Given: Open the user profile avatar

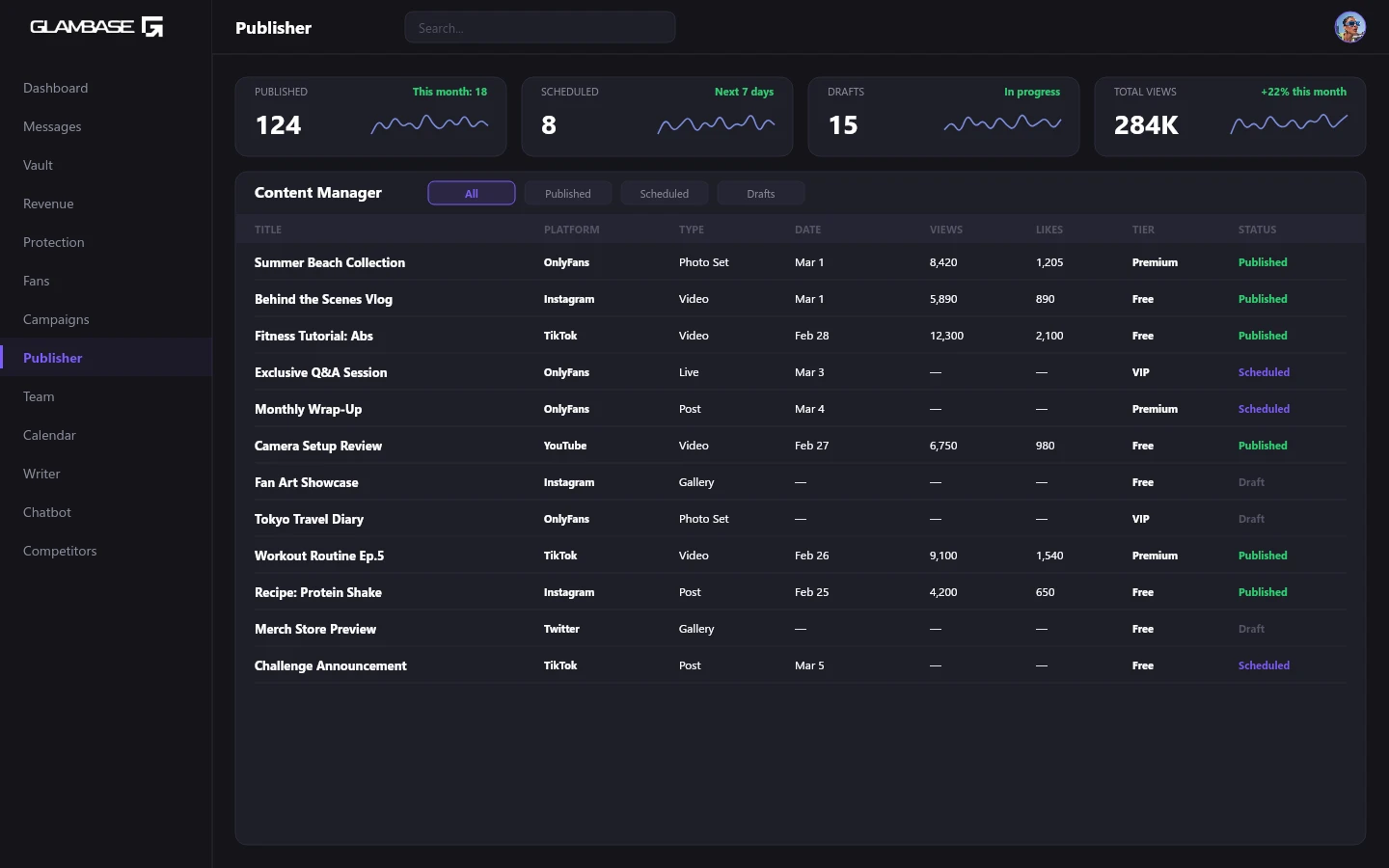Looking at the screenshot, I should point(1349,27).
